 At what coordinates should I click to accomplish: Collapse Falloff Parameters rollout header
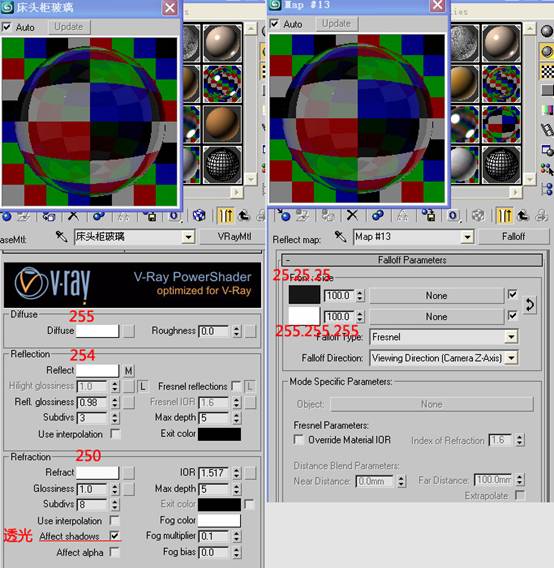412,260
